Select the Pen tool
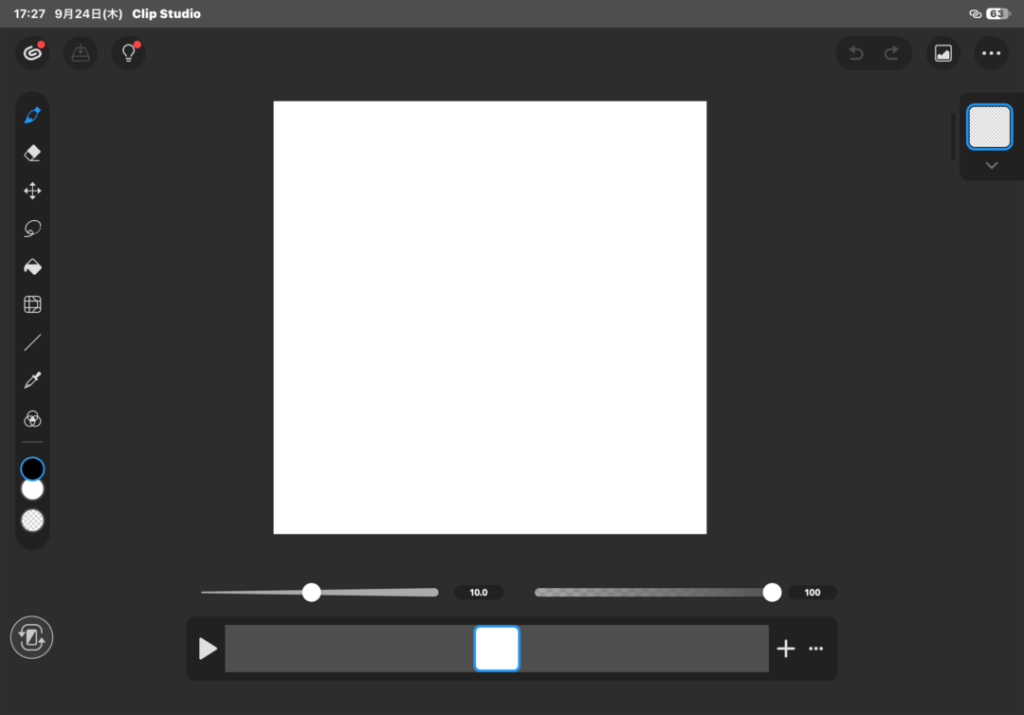 click(33, 116)
